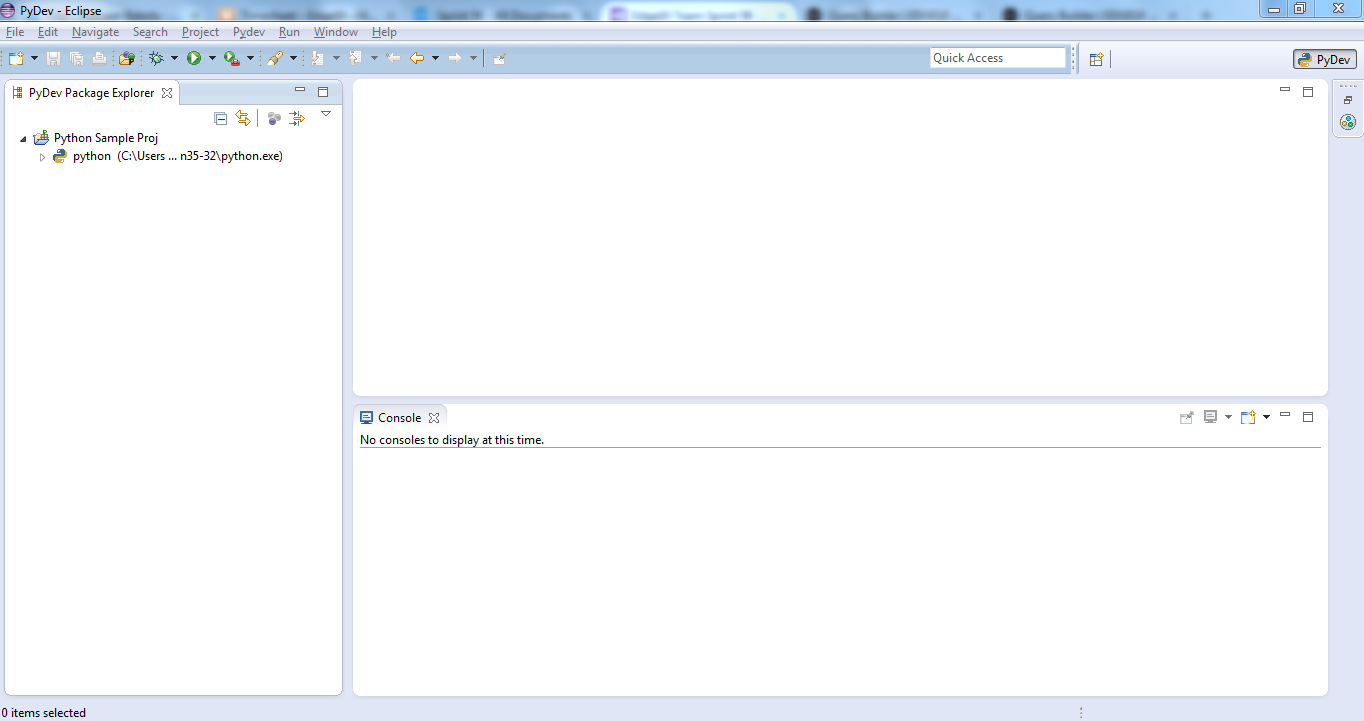
Task: Open the Help menu
Action: (385, 32)
